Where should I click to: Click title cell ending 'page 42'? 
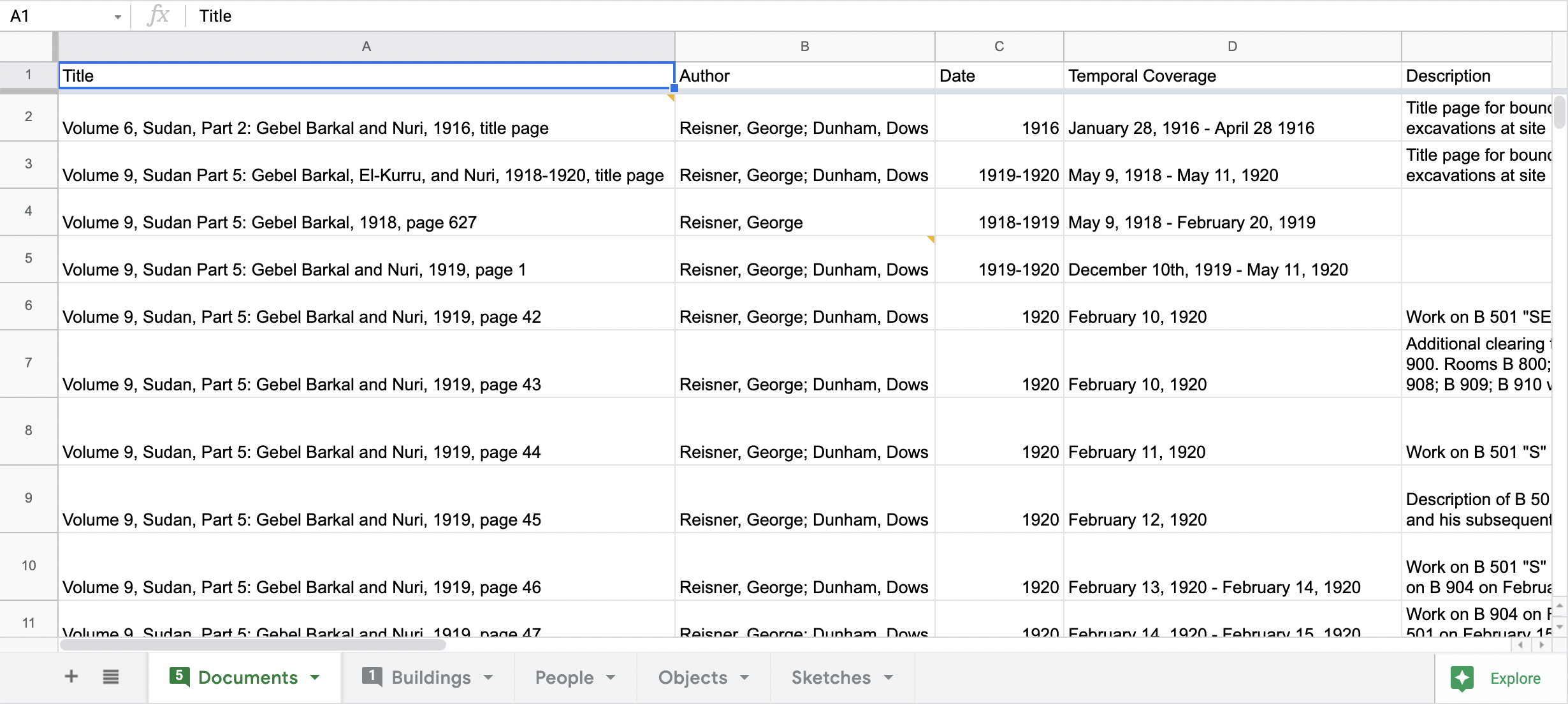click(x=367, y=306)
